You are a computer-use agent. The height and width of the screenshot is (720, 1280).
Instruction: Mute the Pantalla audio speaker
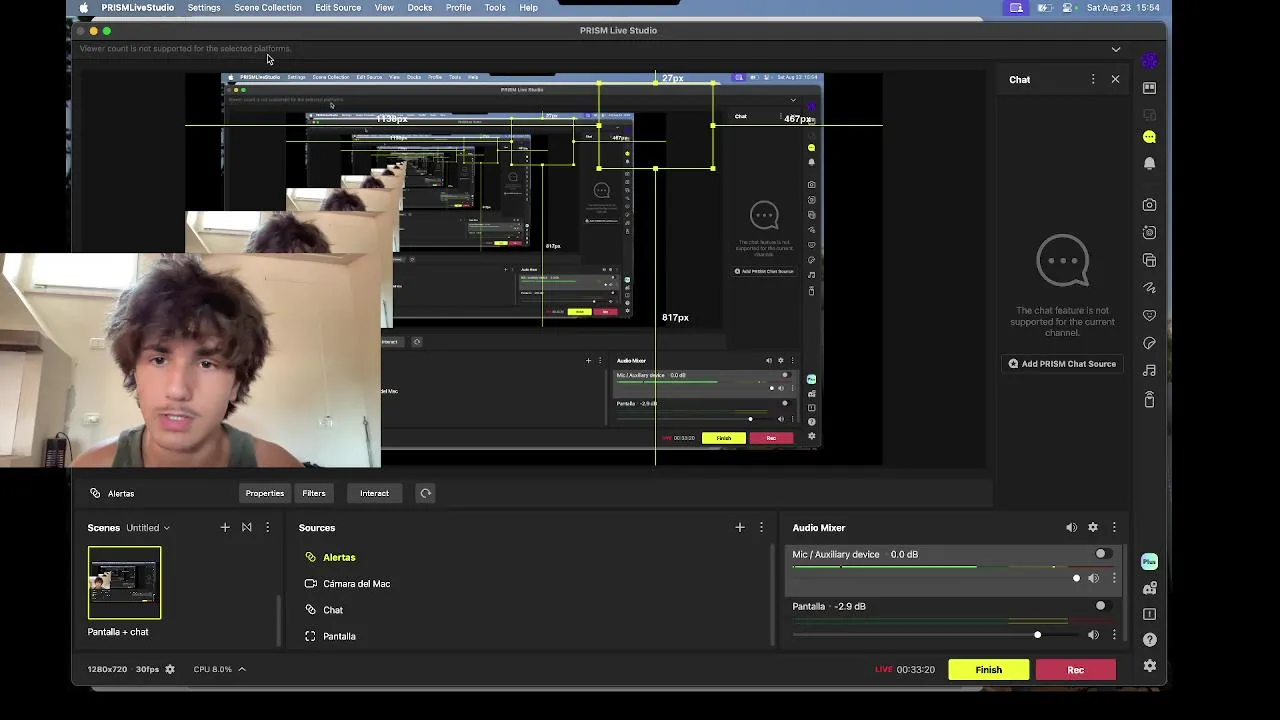pos(1093,635)
